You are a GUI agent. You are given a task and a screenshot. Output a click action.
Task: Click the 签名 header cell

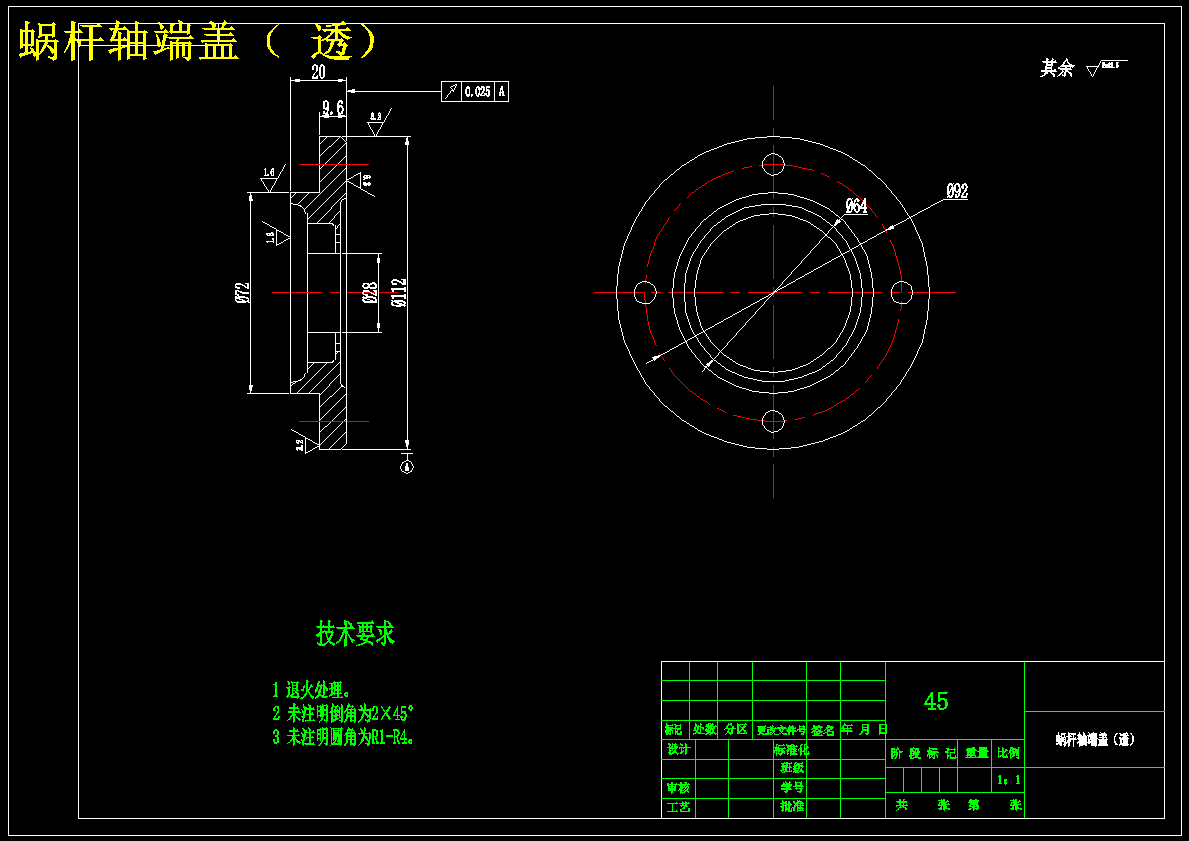click(x=824, y=730)
